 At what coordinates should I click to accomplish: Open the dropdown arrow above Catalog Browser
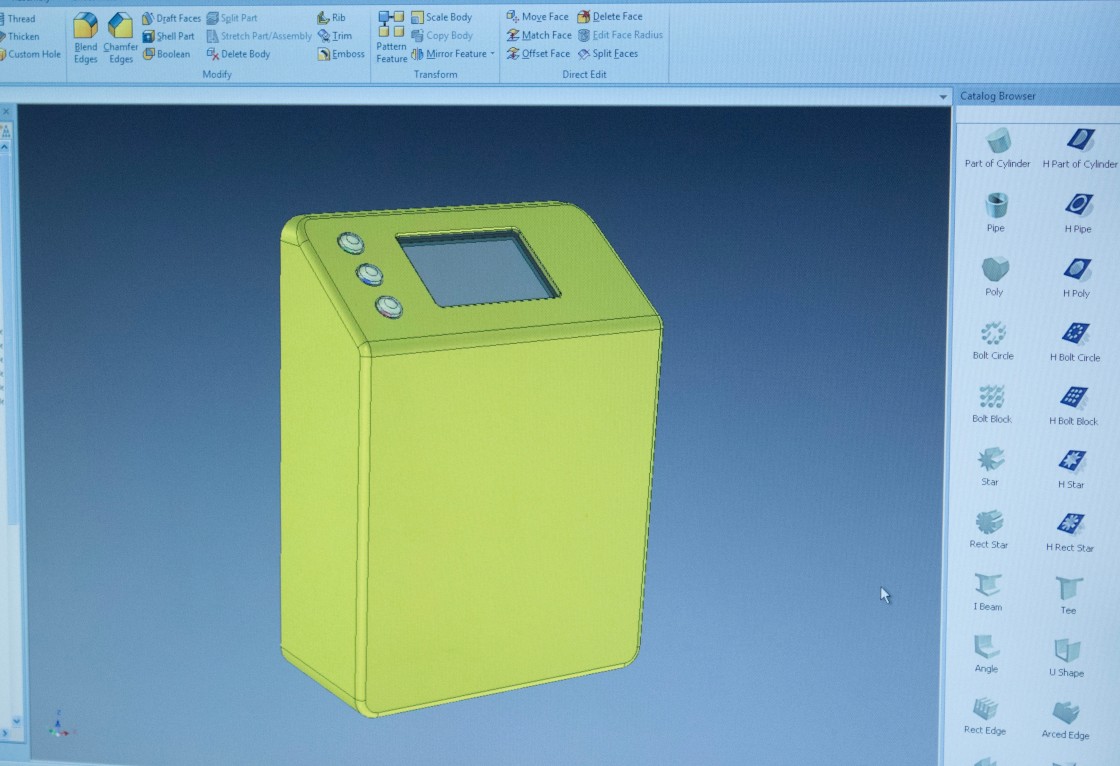(943, 97)
